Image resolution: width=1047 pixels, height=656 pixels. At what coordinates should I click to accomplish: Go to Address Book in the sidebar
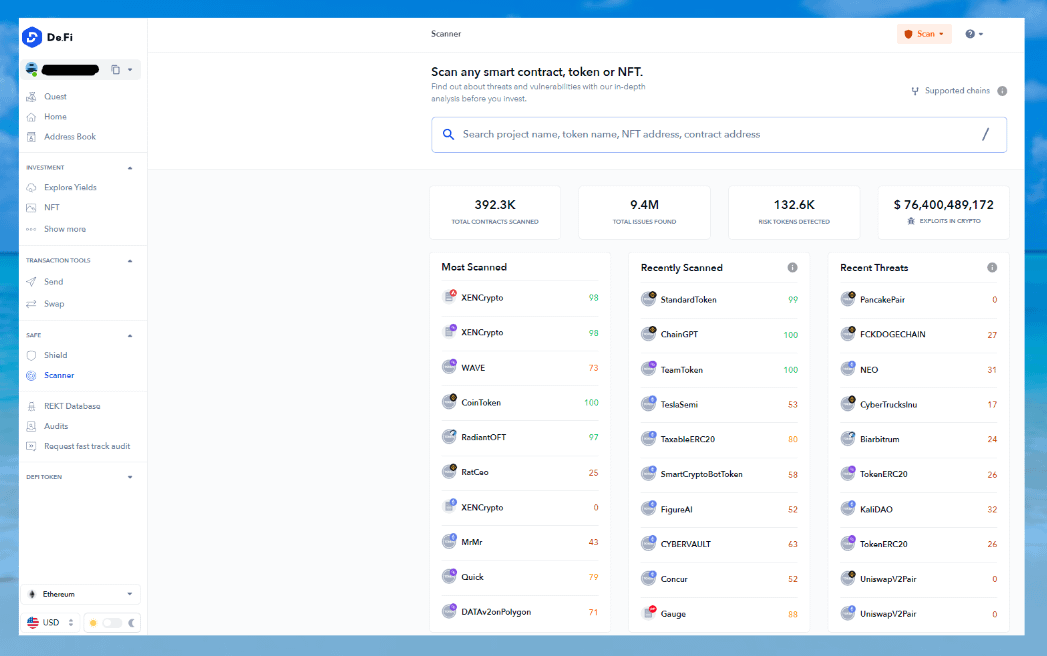[70, 137]
